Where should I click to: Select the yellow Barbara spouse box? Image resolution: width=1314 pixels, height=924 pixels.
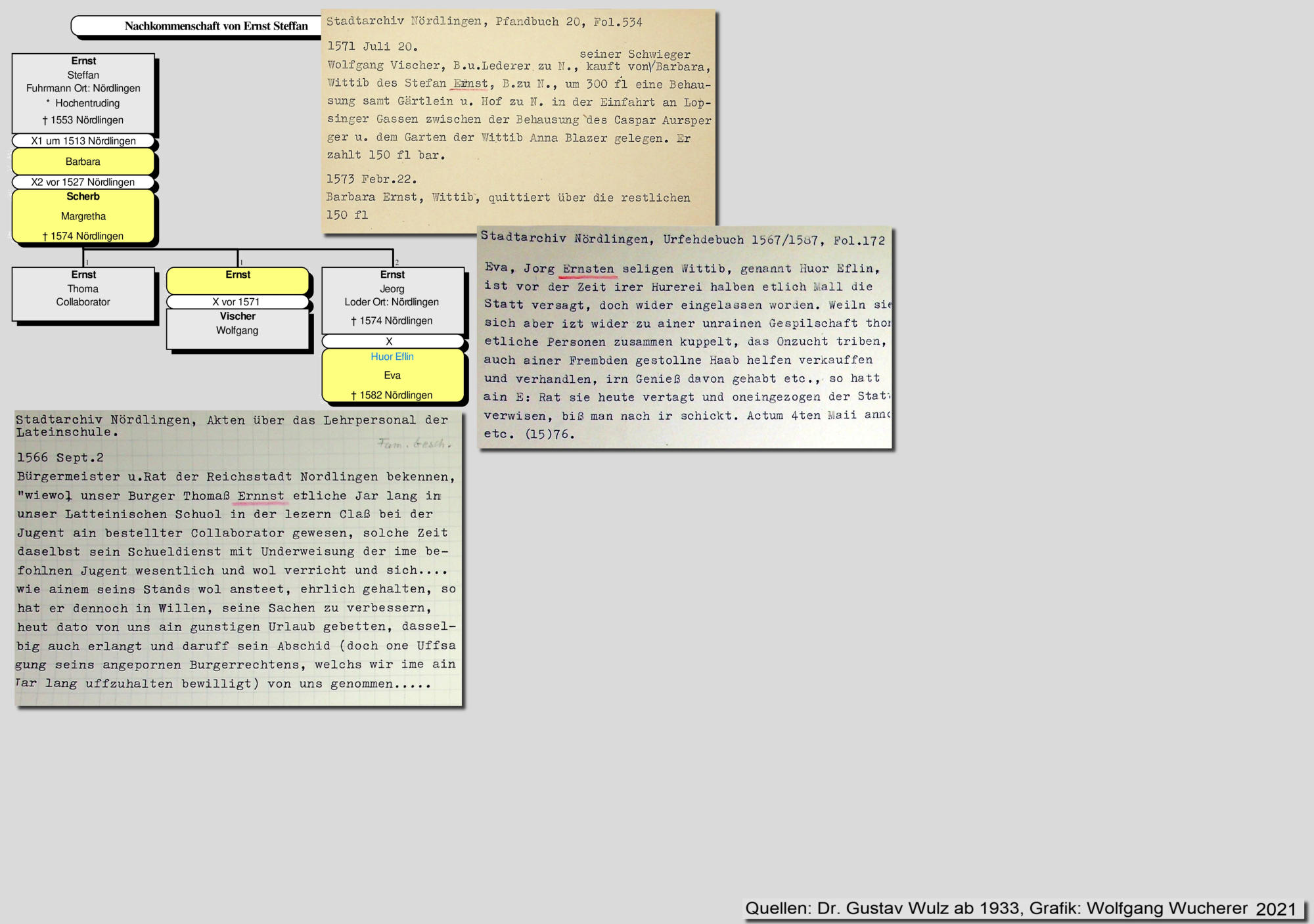pos(83,162)
